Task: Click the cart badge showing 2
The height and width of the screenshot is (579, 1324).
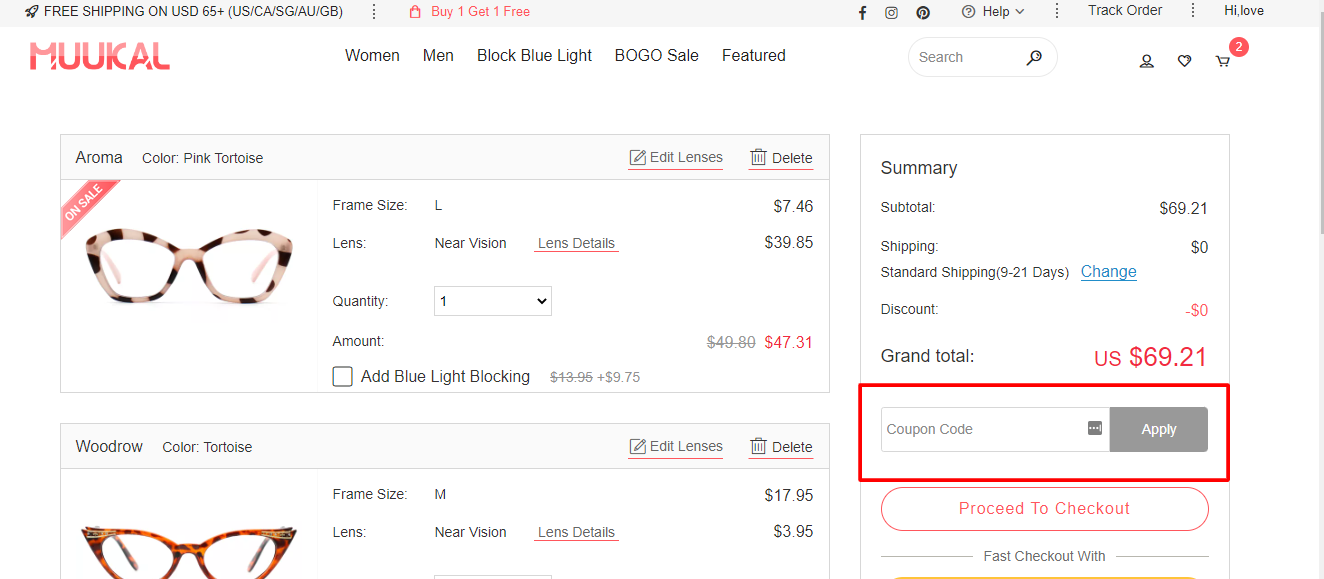Action: click(x=1239, y=47)
